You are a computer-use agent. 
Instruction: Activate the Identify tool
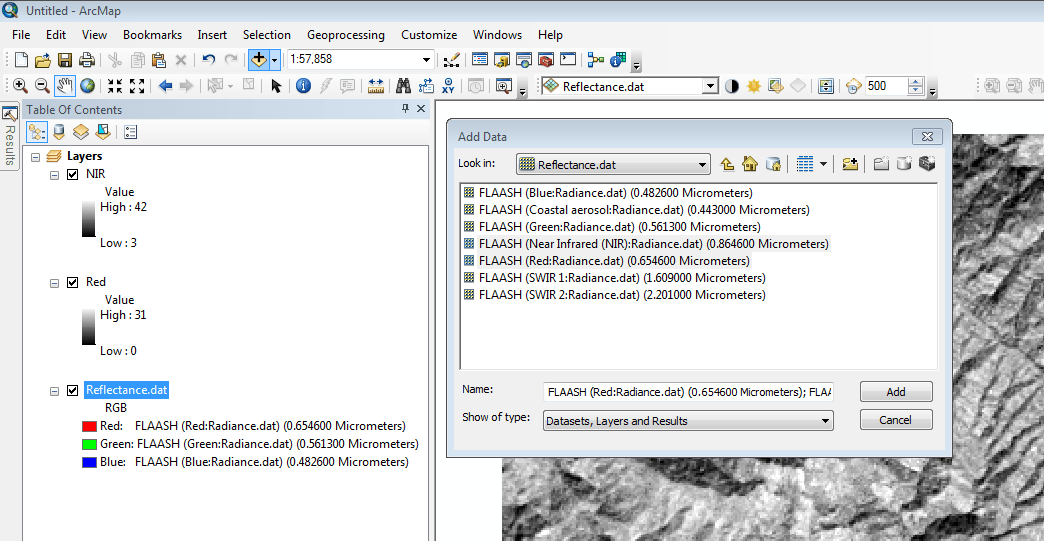[x=303, y=86]
